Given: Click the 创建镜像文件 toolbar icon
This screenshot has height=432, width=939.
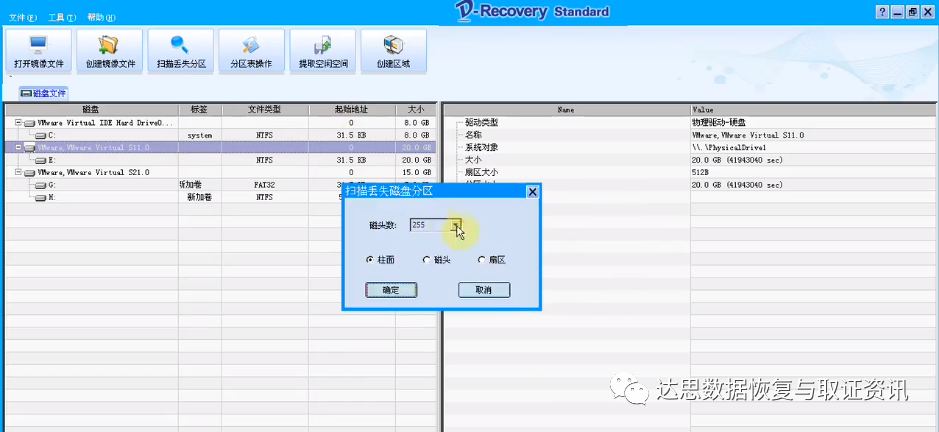Looking at the screenshot, I should tap(110, 52).
